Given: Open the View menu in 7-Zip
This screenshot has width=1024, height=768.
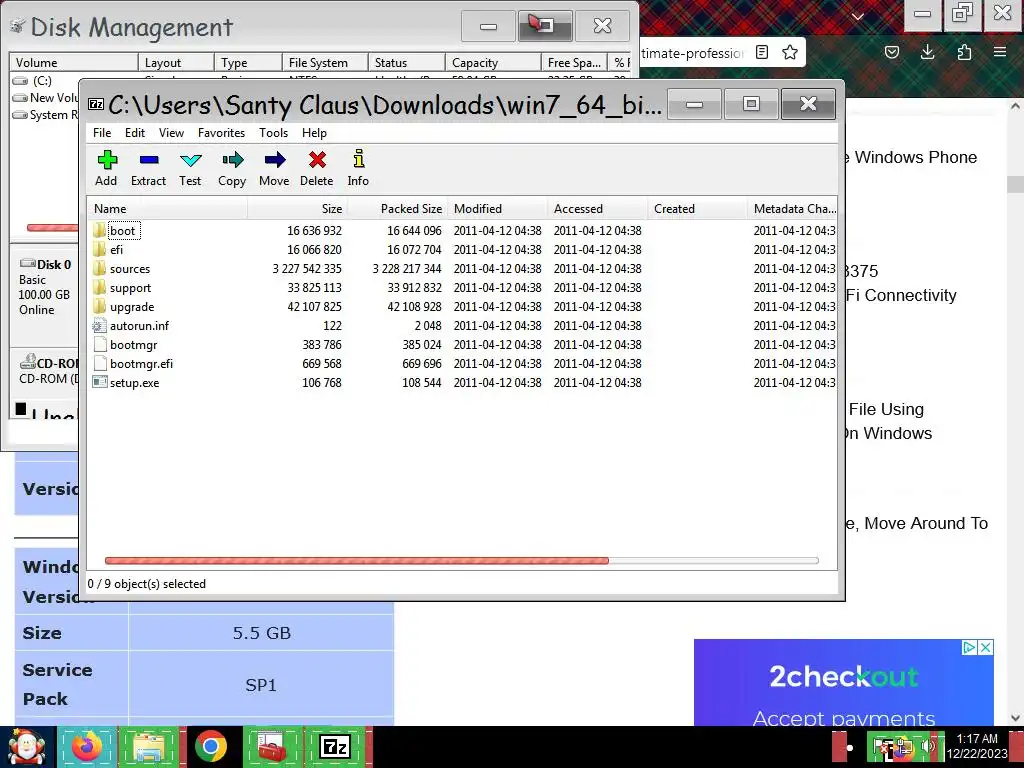Looking at the screenshot, I should tap(171, 133).
